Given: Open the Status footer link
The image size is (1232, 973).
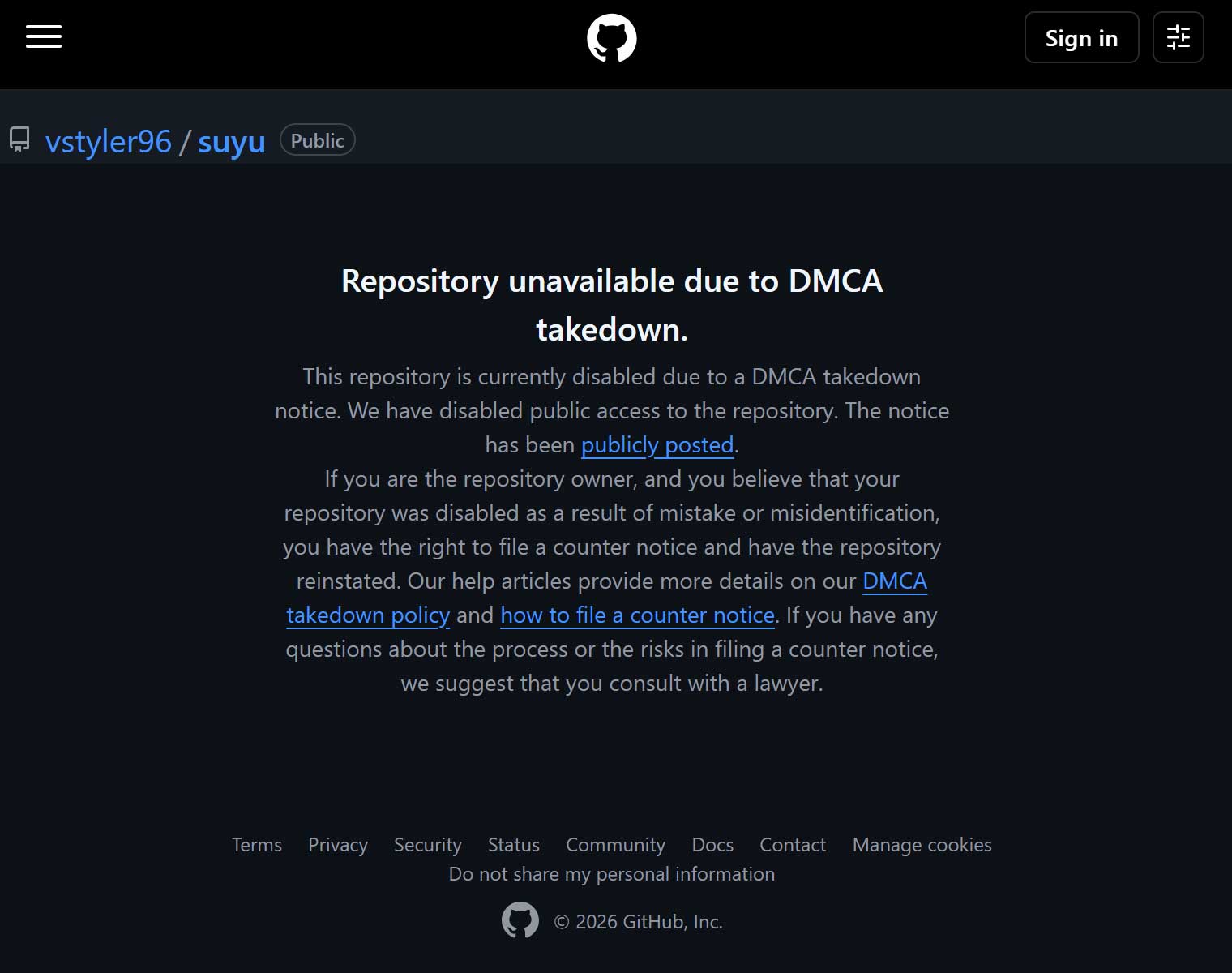Looking at the screenshot, I should pyautogui.click(x=514, y=845).
